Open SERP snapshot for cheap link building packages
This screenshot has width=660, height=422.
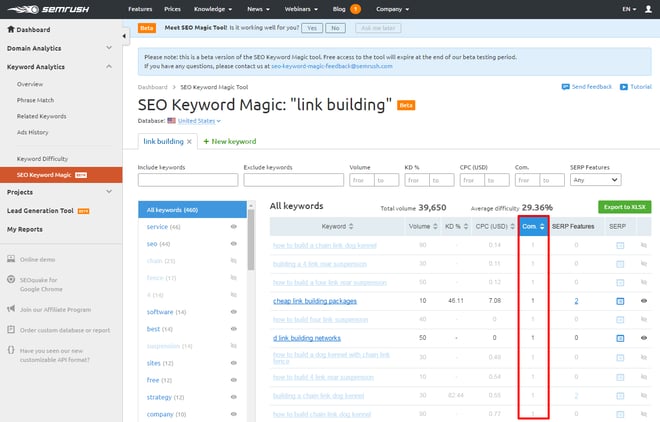[x=620, y=301]
